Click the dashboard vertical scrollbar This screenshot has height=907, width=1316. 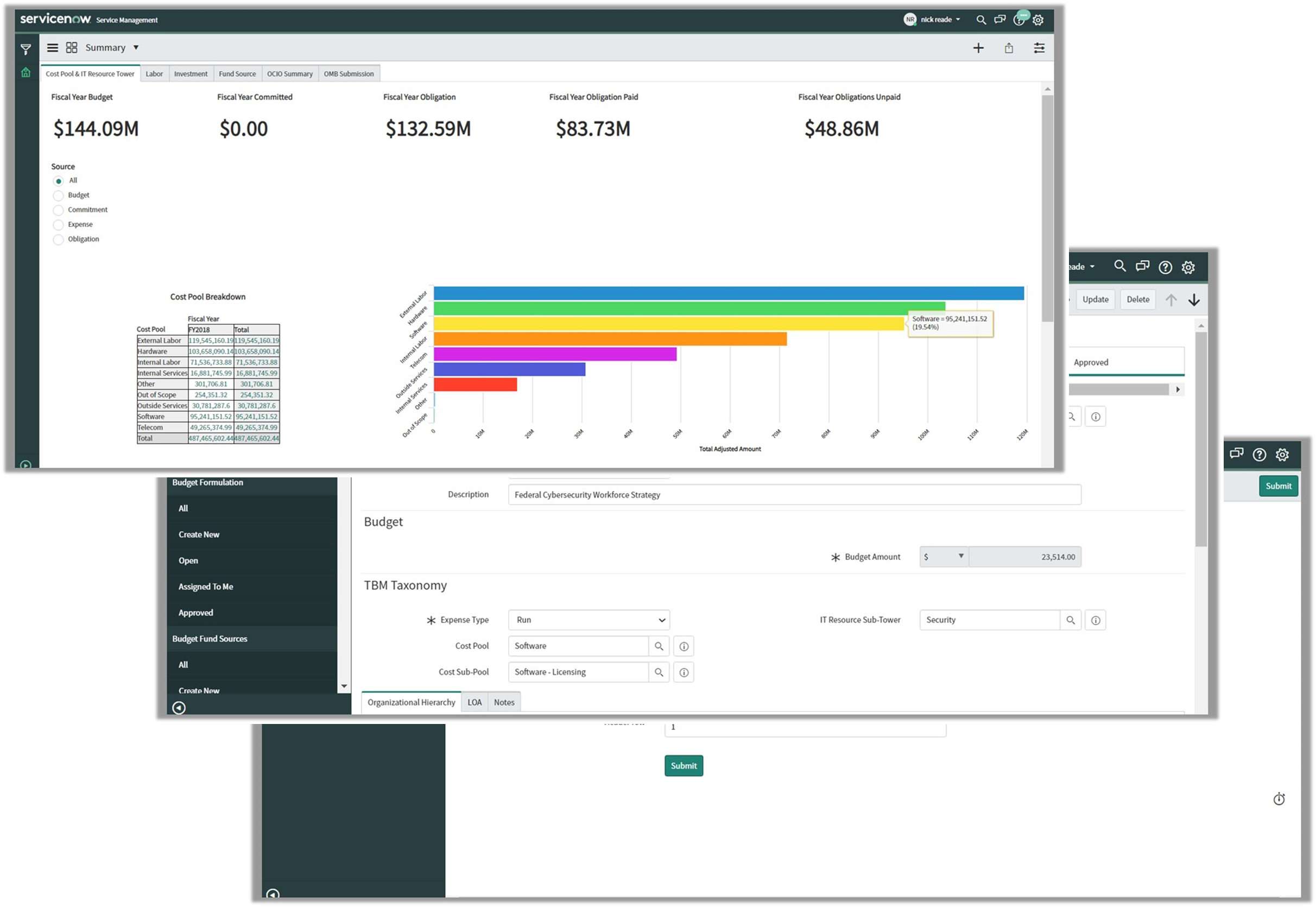tap(1048, 209)
